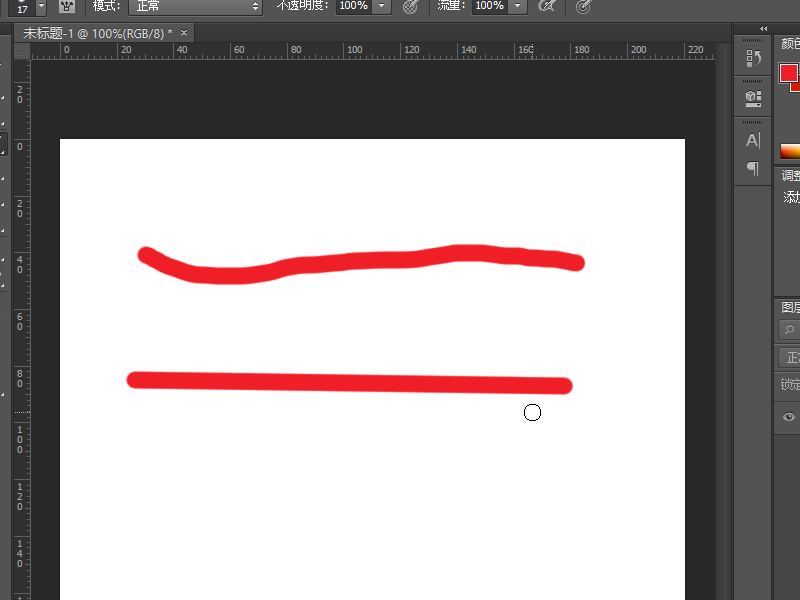Enable pressure for size icon

(x=583, y=7)
